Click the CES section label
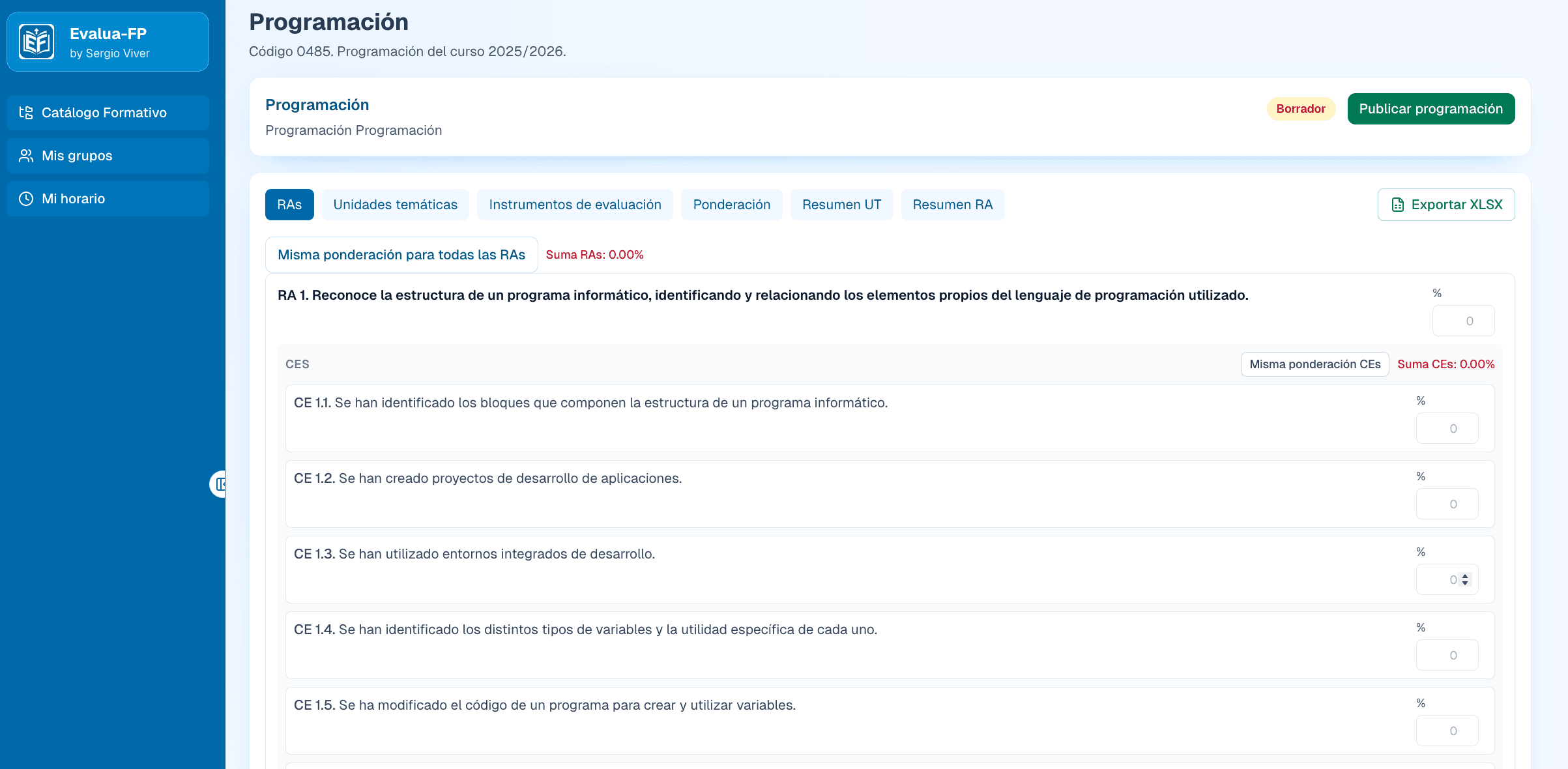Viewport: 1568px width, 769px height. 297,364
